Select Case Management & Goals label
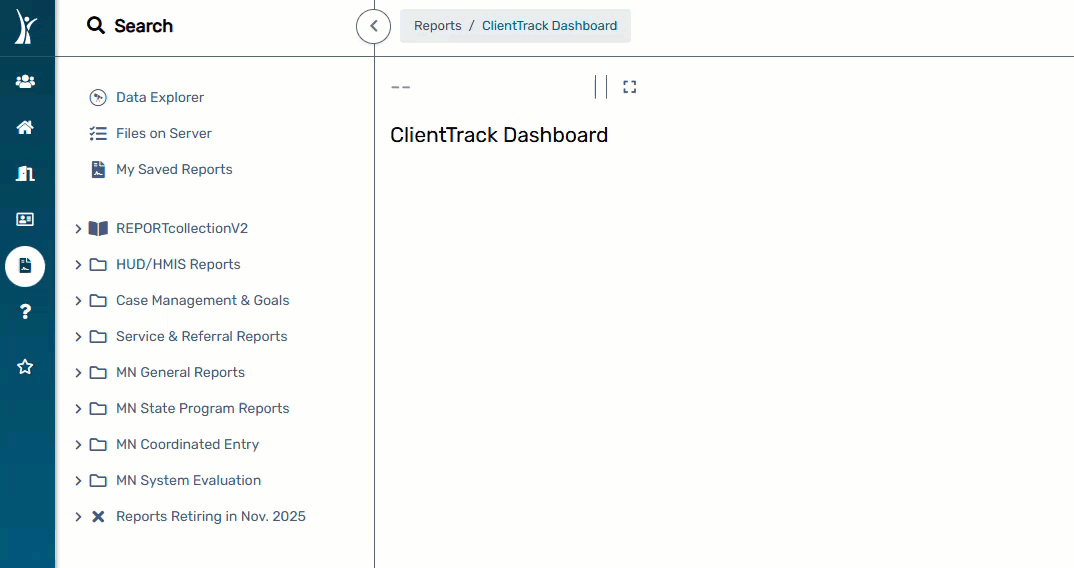The image size is (1074, 568). pos(203,300)
